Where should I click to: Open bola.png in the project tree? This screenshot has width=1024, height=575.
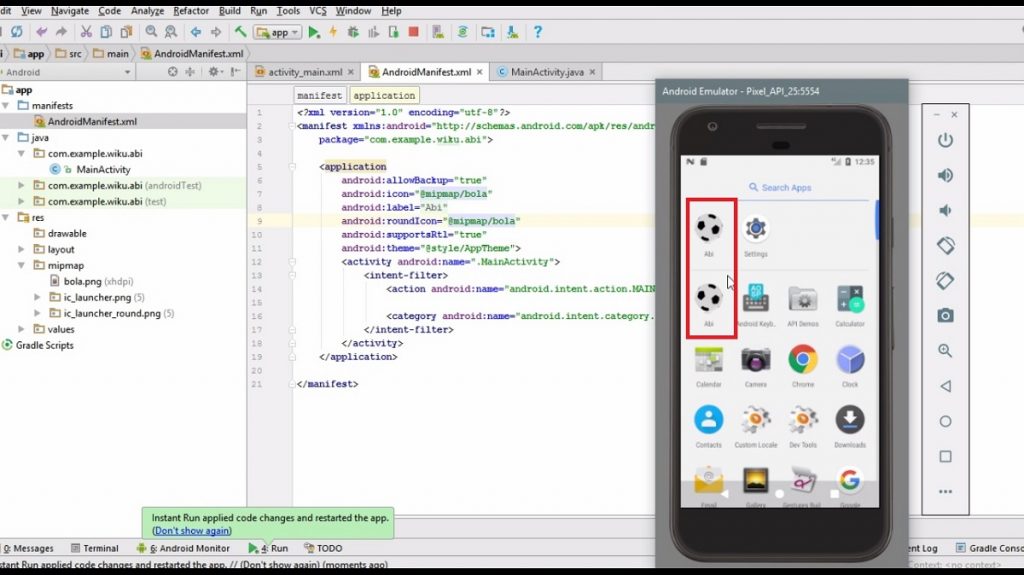[82, 282]
